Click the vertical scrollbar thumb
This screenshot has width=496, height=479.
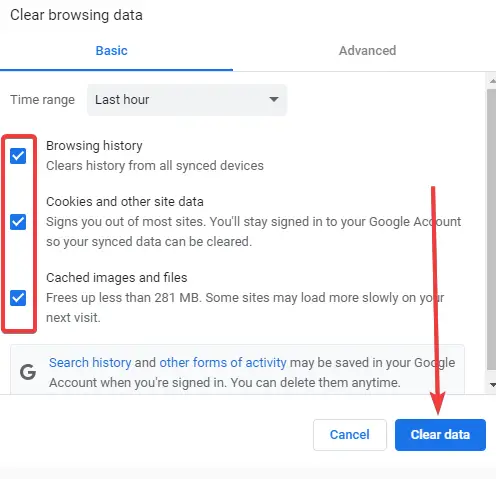pos(491,229)
